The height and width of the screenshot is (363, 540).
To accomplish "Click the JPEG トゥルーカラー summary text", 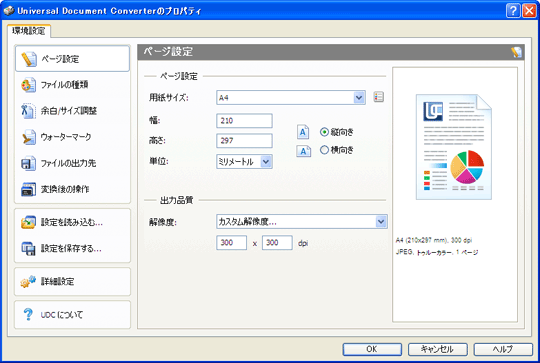I will [x=437, y=252].
